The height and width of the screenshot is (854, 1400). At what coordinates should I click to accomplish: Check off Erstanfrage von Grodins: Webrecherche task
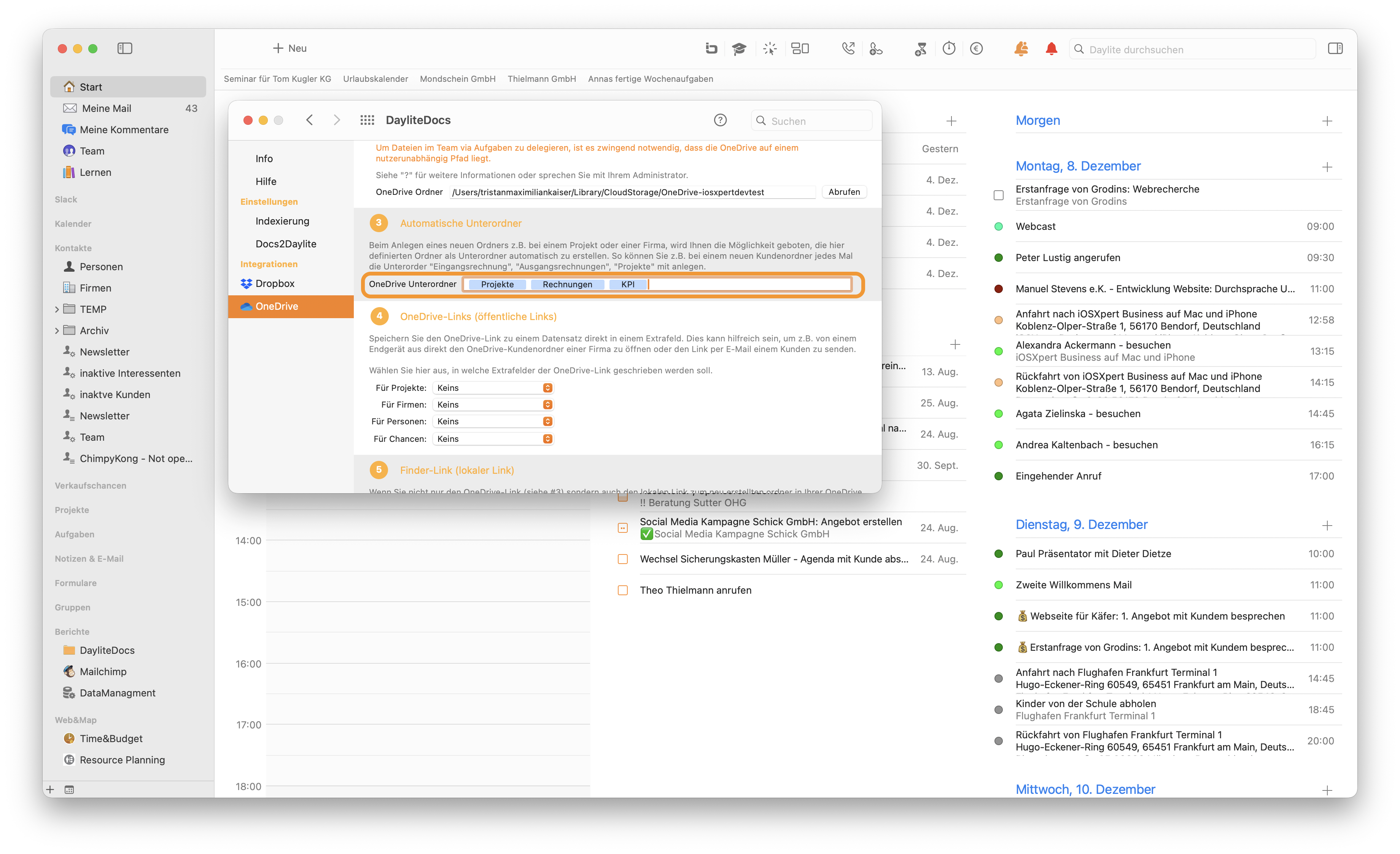click(998, 195)
